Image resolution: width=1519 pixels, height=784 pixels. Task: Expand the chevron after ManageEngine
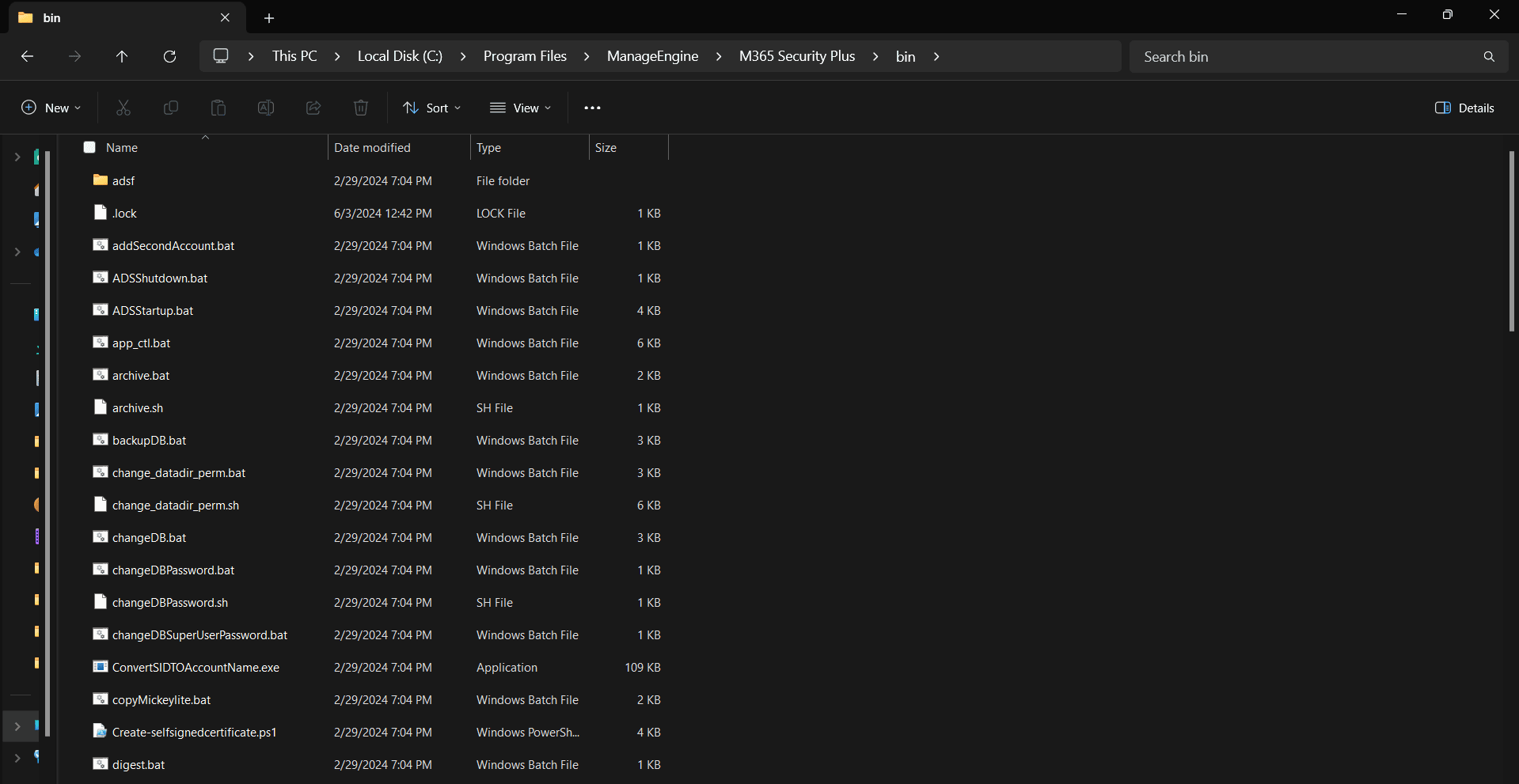click(x=719, y=56)
